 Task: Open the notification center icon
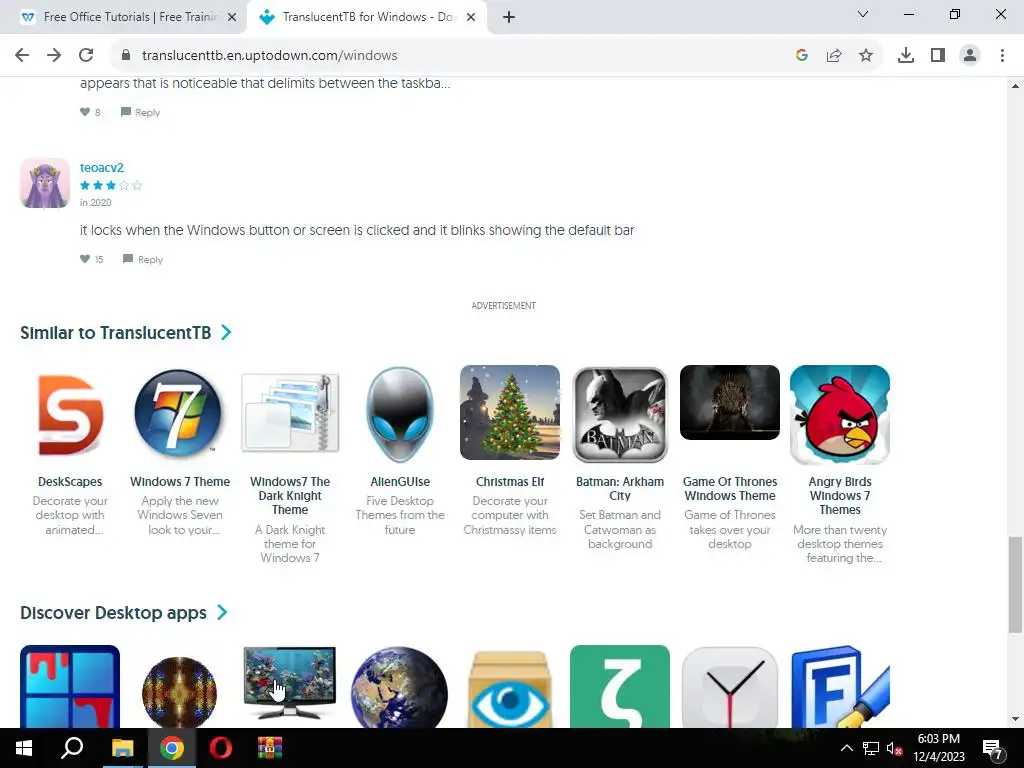[x=993, y=749]
